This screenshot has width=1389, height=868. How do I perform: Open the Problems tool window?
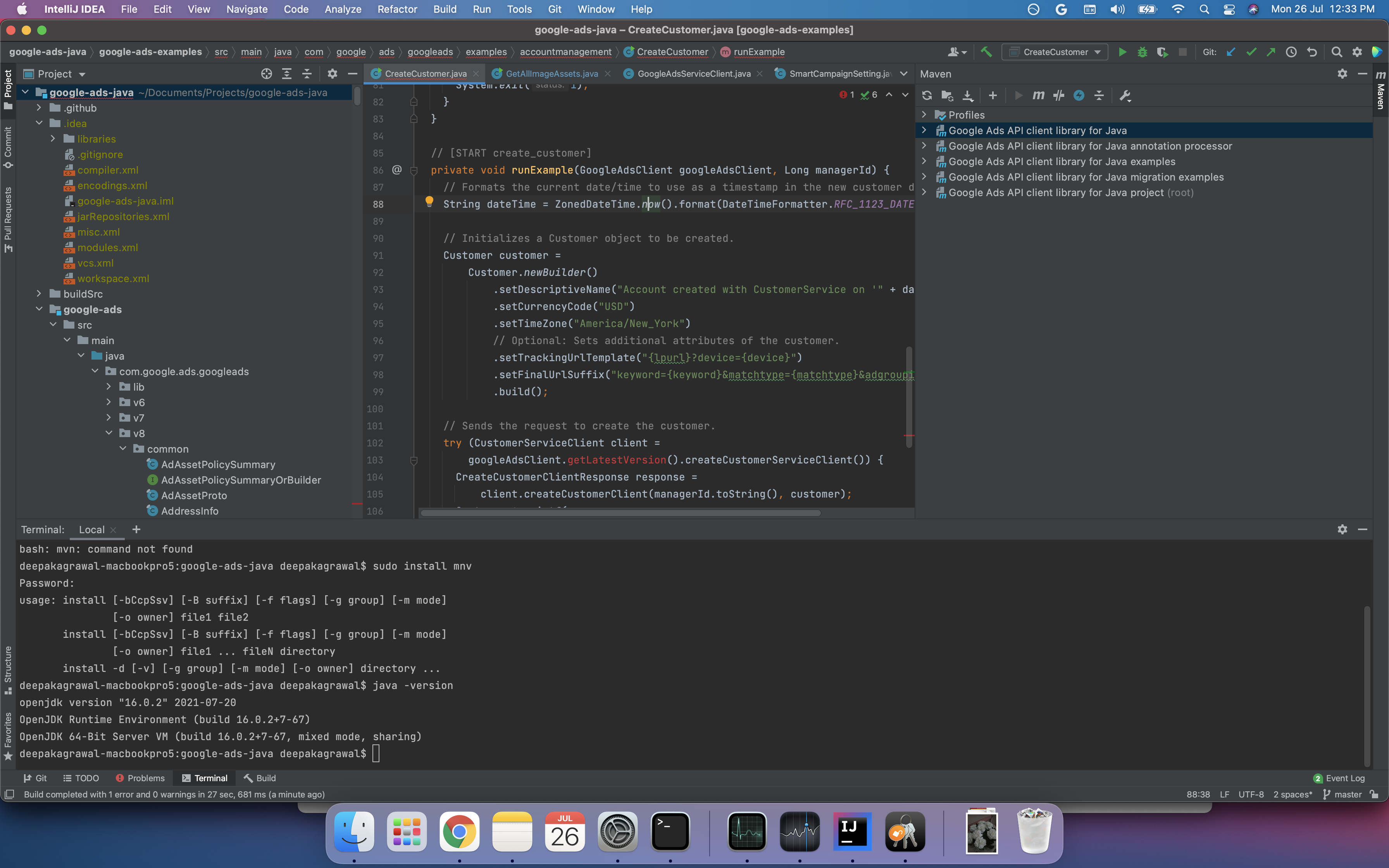pyautogui.click(x=140, y=778)
